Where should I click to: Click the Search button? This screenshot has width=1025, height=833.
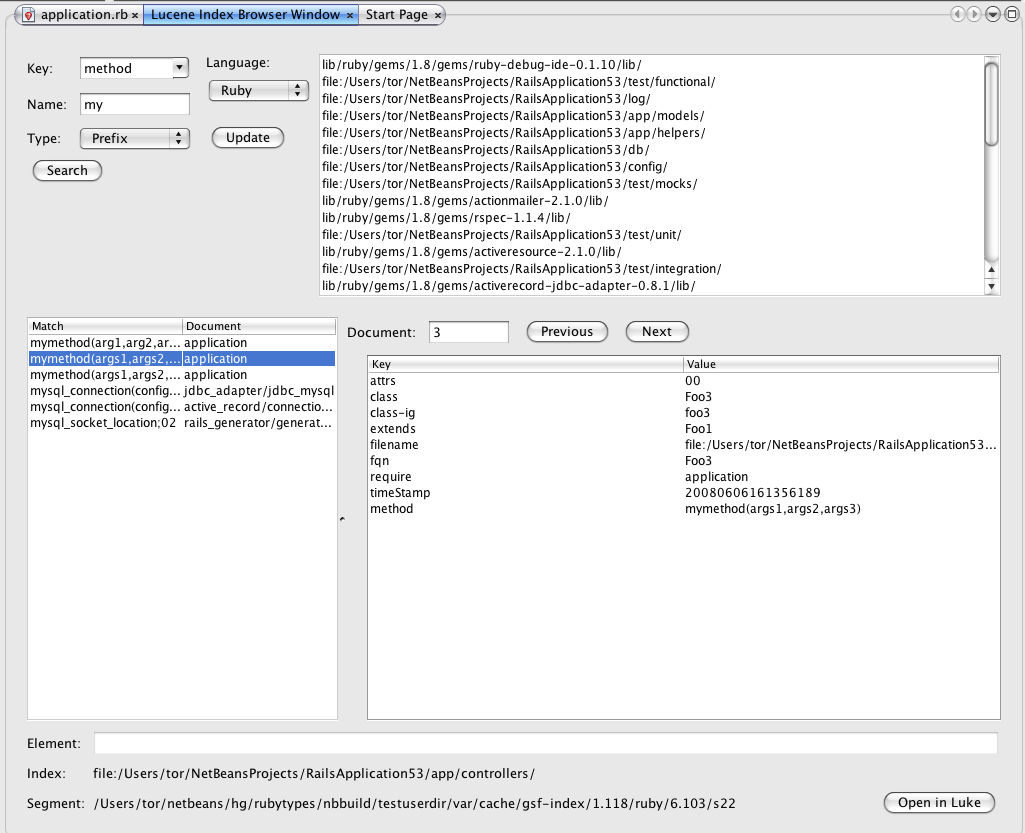pyautogui.click(x=67, y=171)
